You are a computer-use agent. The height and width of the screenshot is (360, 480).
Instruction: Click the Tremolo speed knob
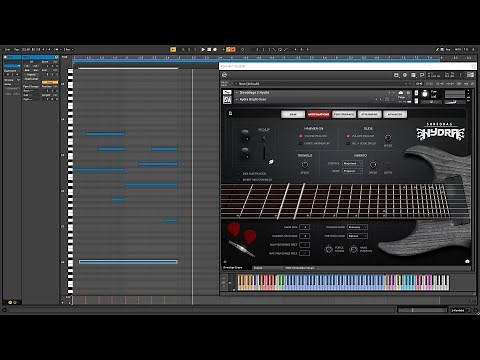[304, 165]
